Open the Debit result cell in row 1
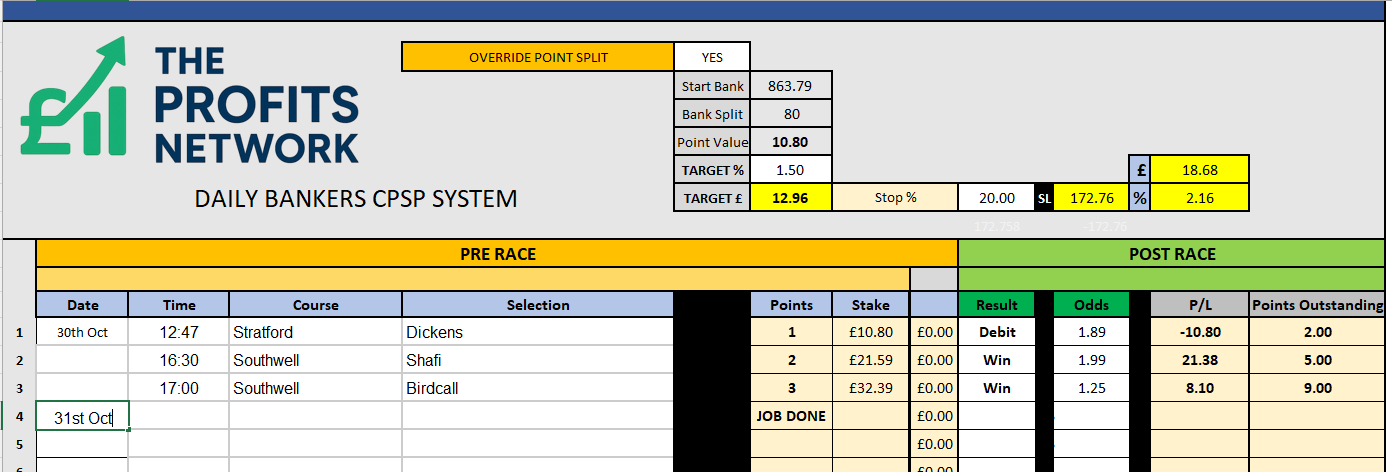The image size is (1392, 472). 996,332
